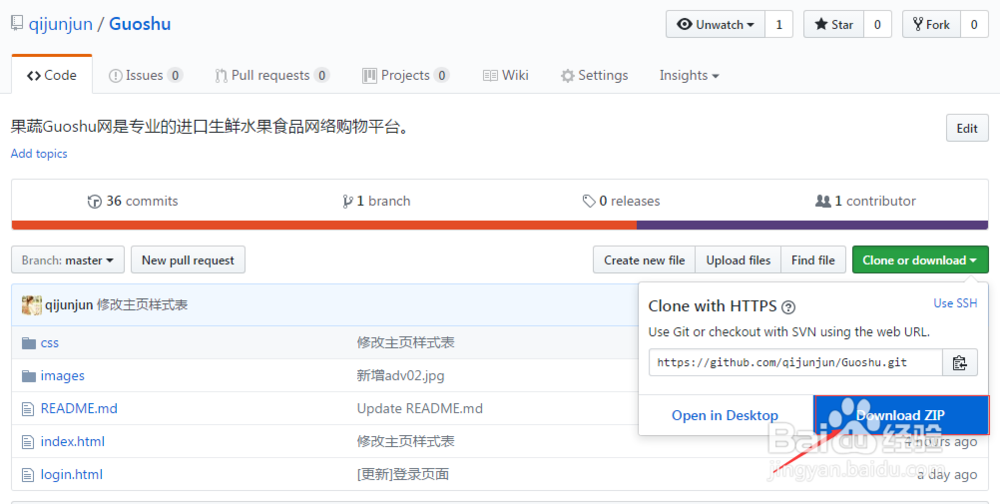
Task: Open the Wiki tab
Action: click(x=506, y=75)
